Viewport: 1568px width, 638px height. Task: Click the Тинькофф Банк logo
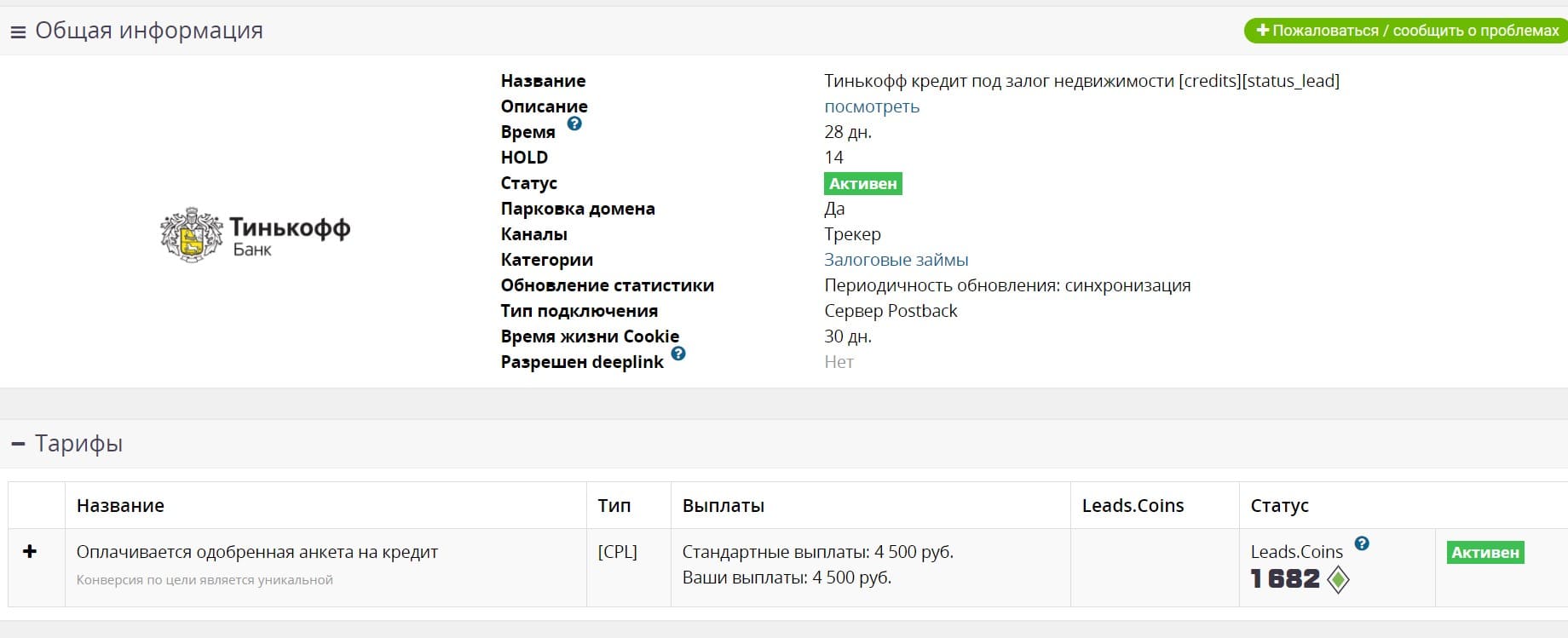click(256, 235)
